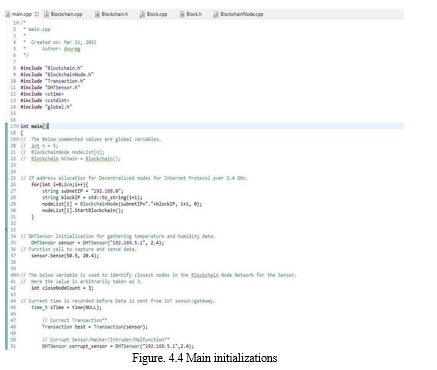Image resolution: width=437 pixels, height=370 pixels.
Task: Click the header file icon on Block.h tab
Action: [x=182, y=14]
